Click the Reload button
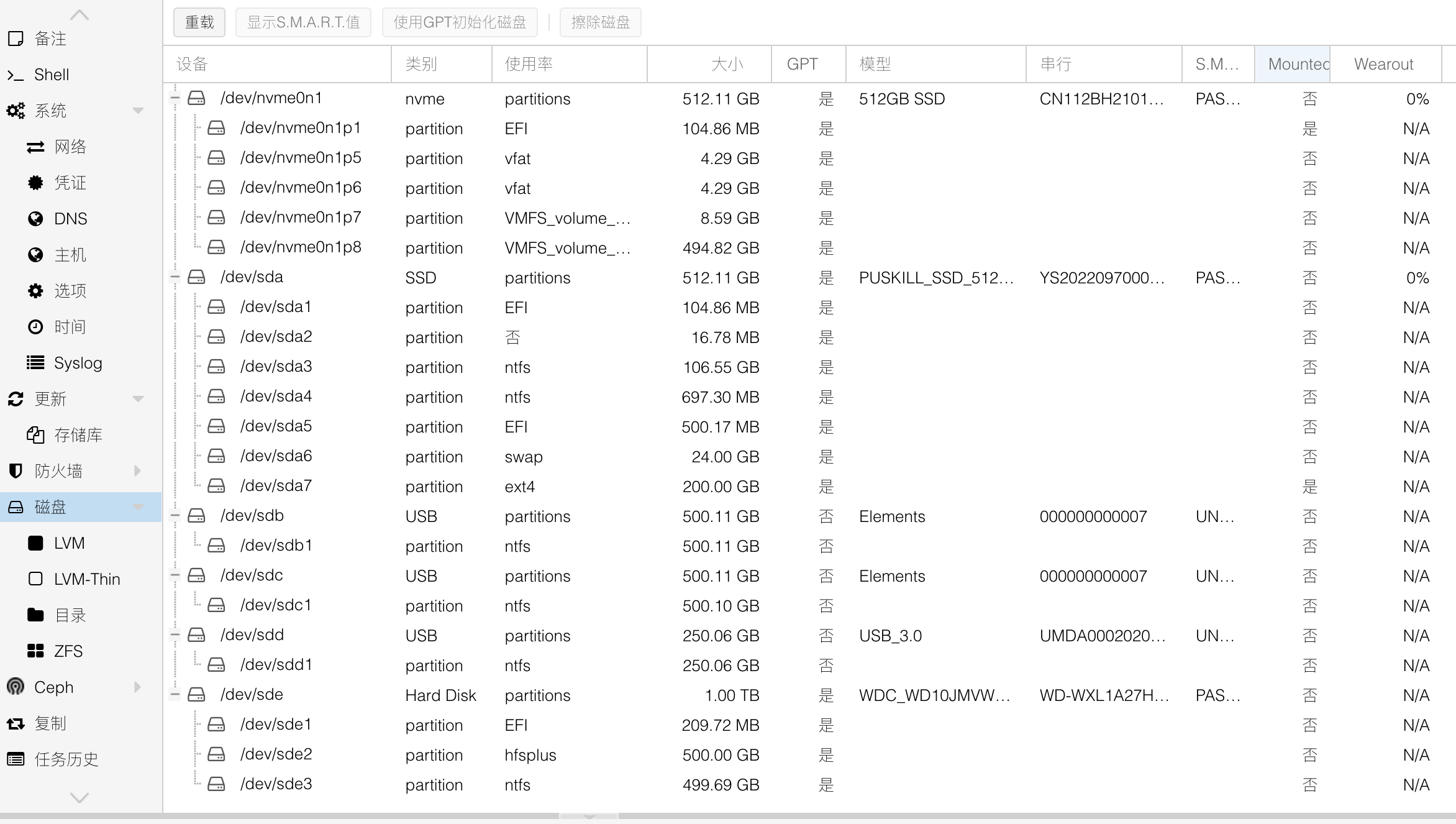The width and height of the screenshot is (1456, 824). click(199, 22)
